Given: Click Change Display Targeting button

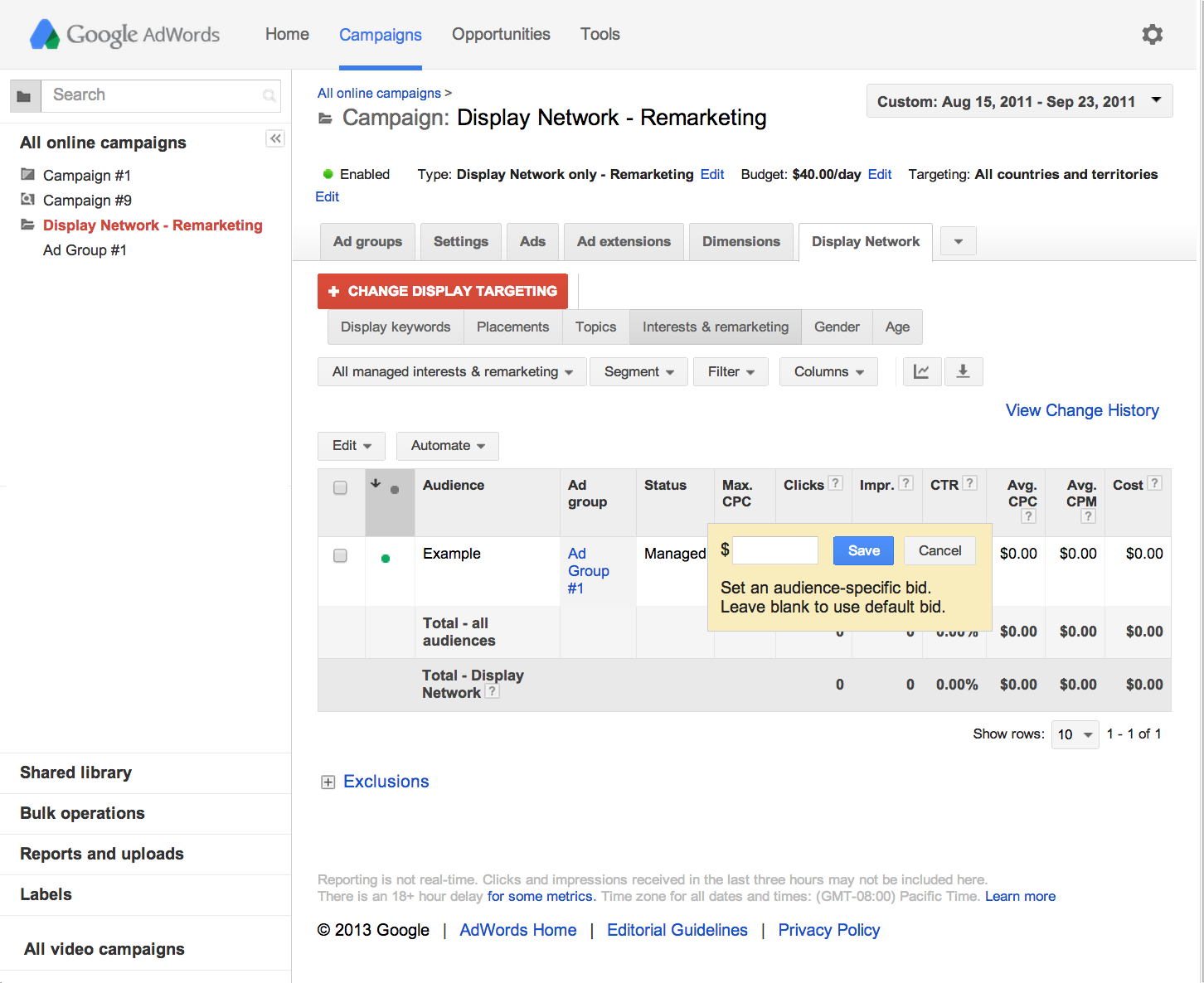Looking at the screenshot, I should (443, 291).
